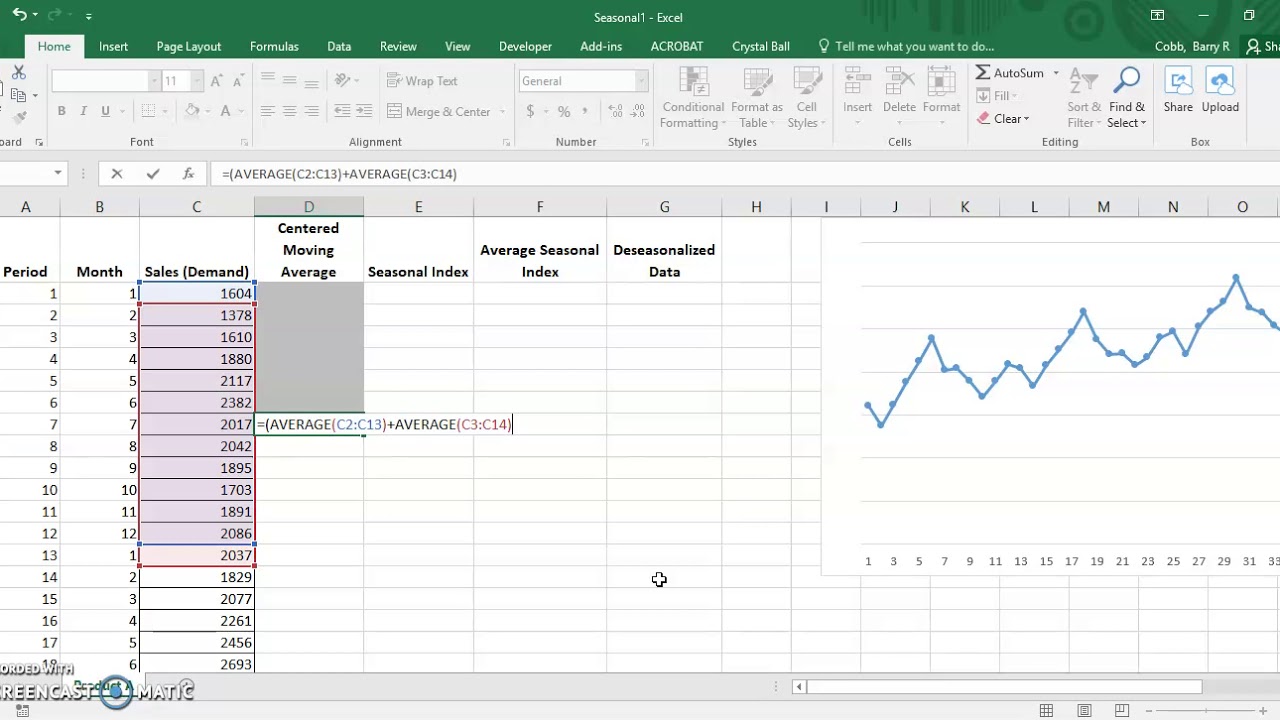This screenshot has width=1280, height=720.
Task: Decrease indent in the Alignment group
Action: tap(342, 112)
